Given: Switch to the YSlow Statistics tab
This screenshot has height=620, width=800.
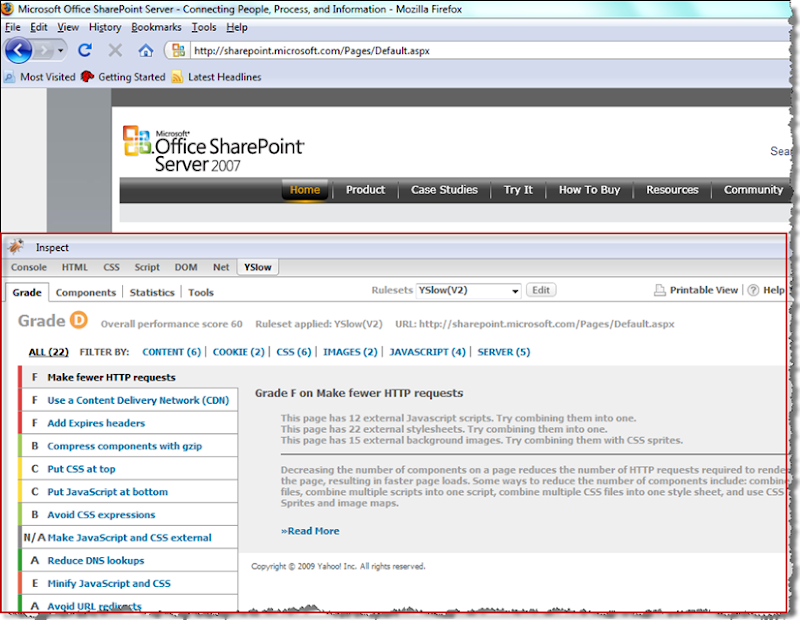Looking at the screenshot, I should (152, 292).
